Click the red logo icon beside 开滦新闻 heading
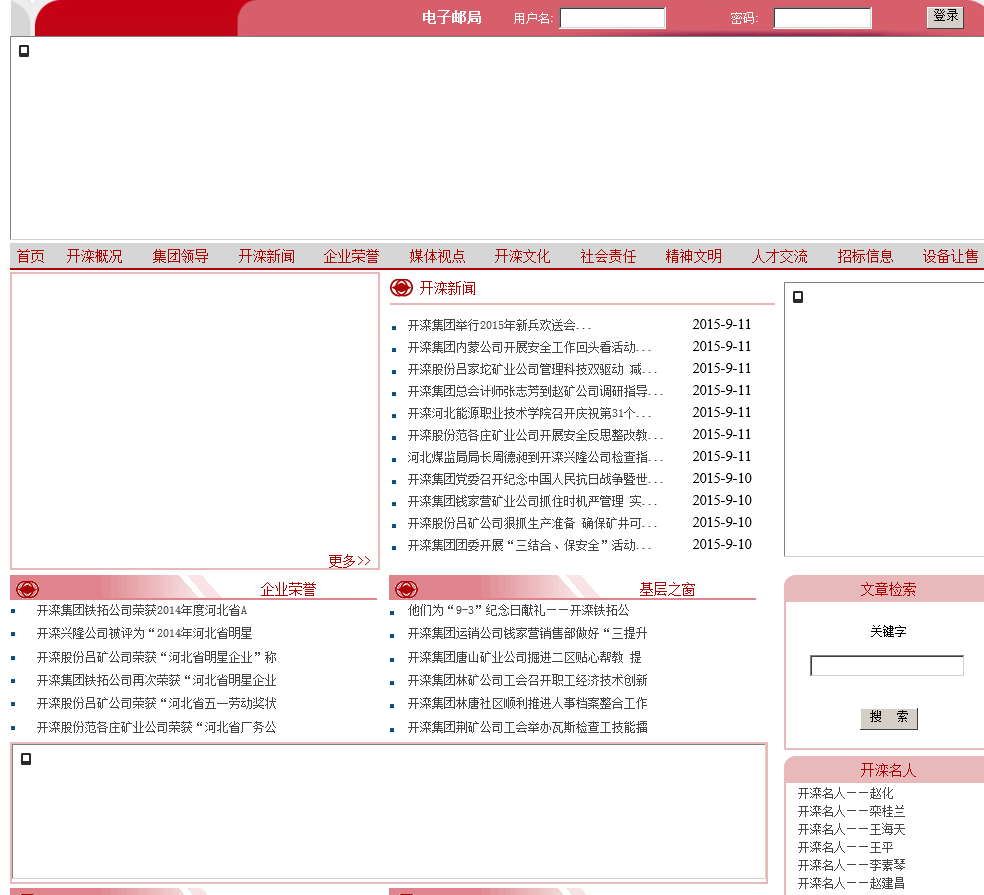The height and width of the screenshot is (895, 984). [401, 288]
